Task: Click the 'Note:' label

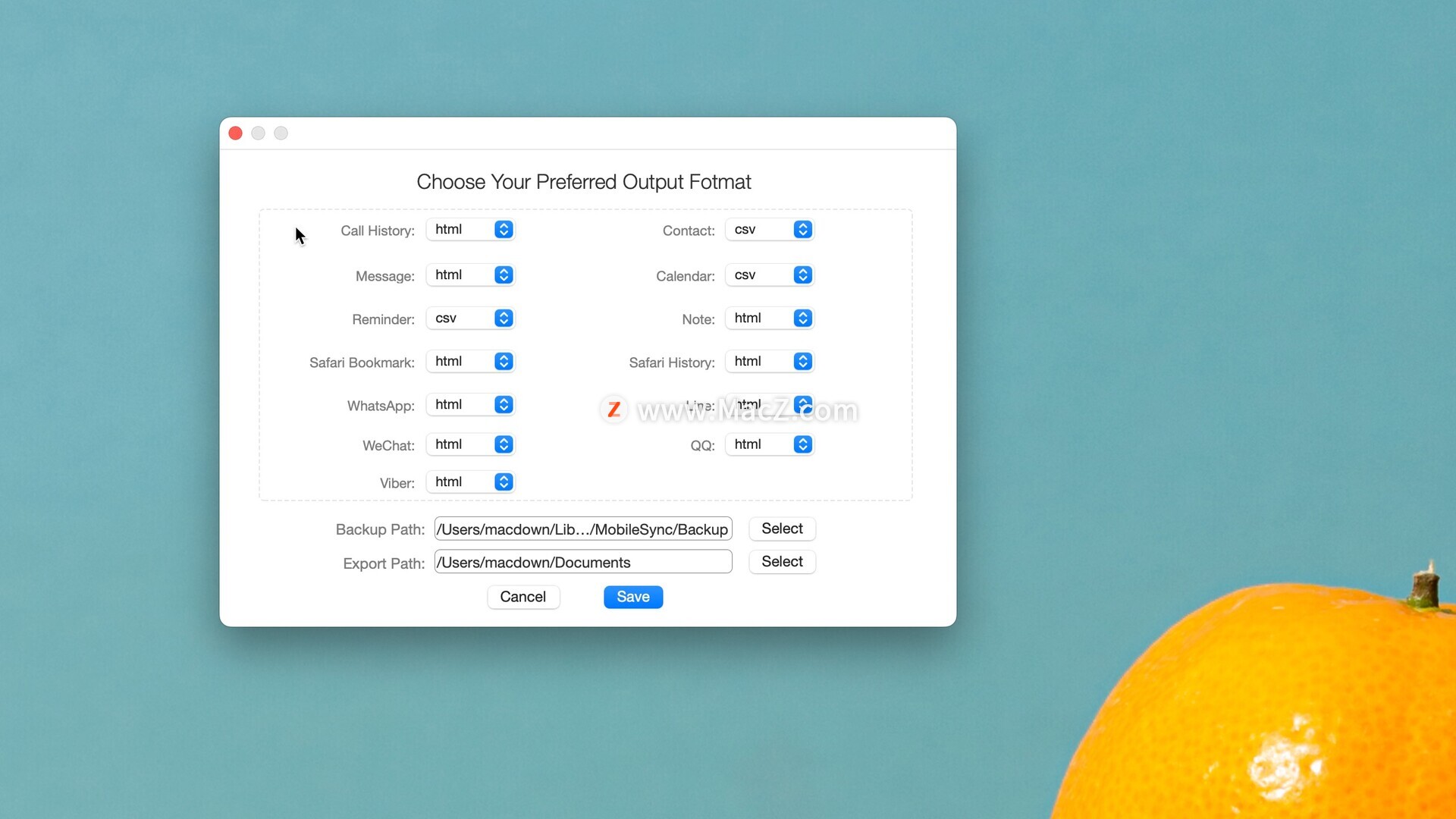Action: (x=698, y=319)
